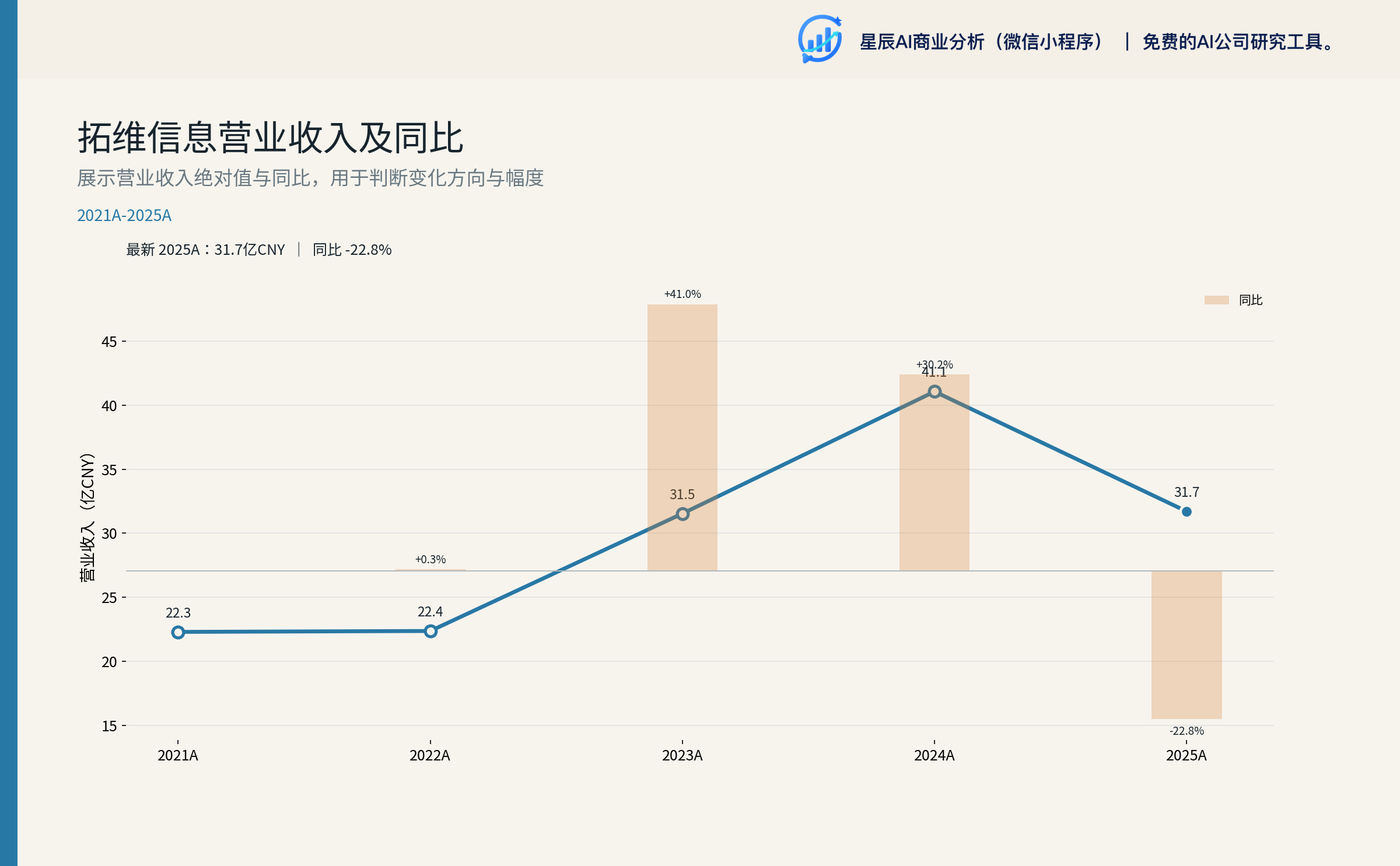
Task: Click the 同比 legend label
Action: pyautogui.click(x=1251, y=300)
